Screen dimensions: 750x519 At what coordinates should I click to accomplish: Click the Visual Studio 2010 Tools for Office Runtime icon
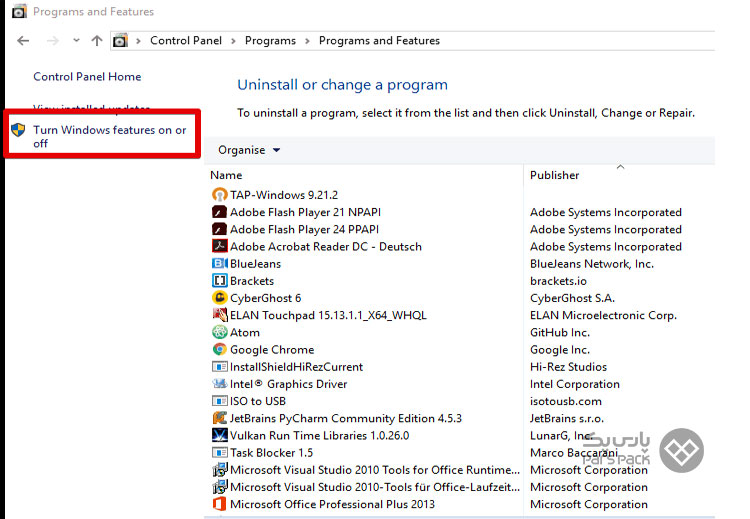coord(219,470)
